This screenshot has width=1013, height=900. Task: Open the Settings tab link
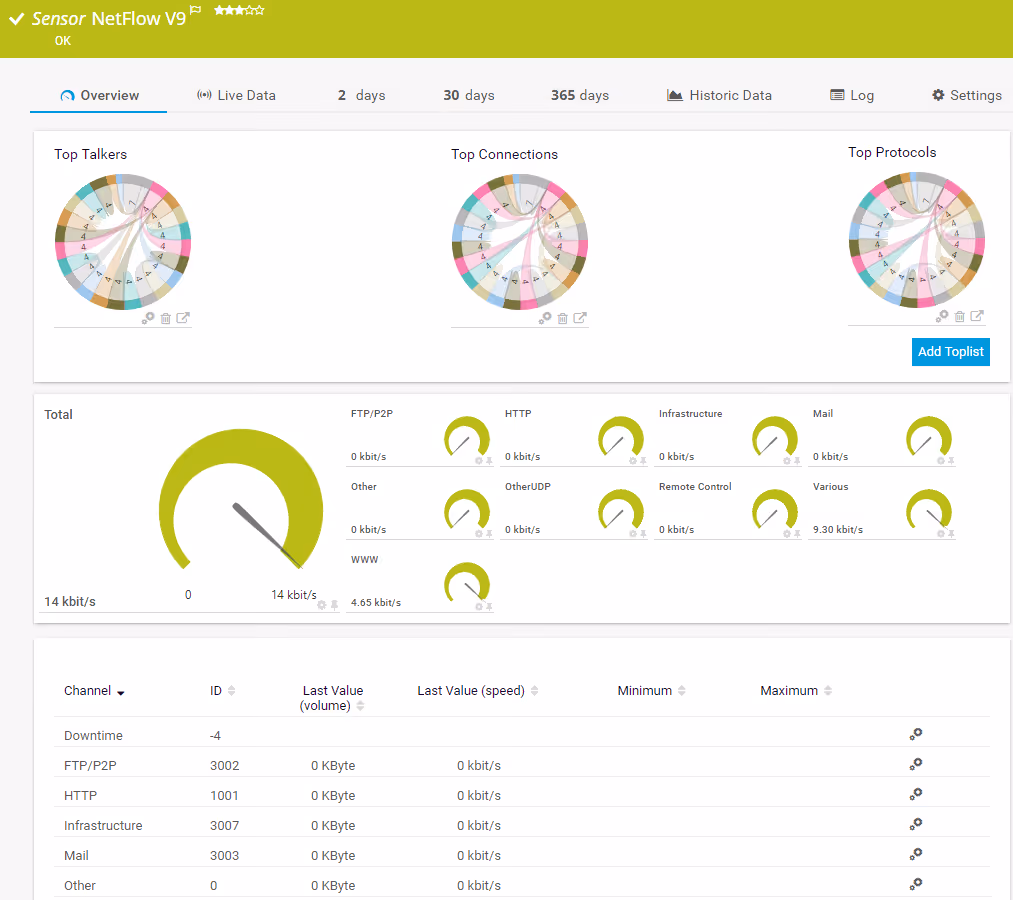966,95
